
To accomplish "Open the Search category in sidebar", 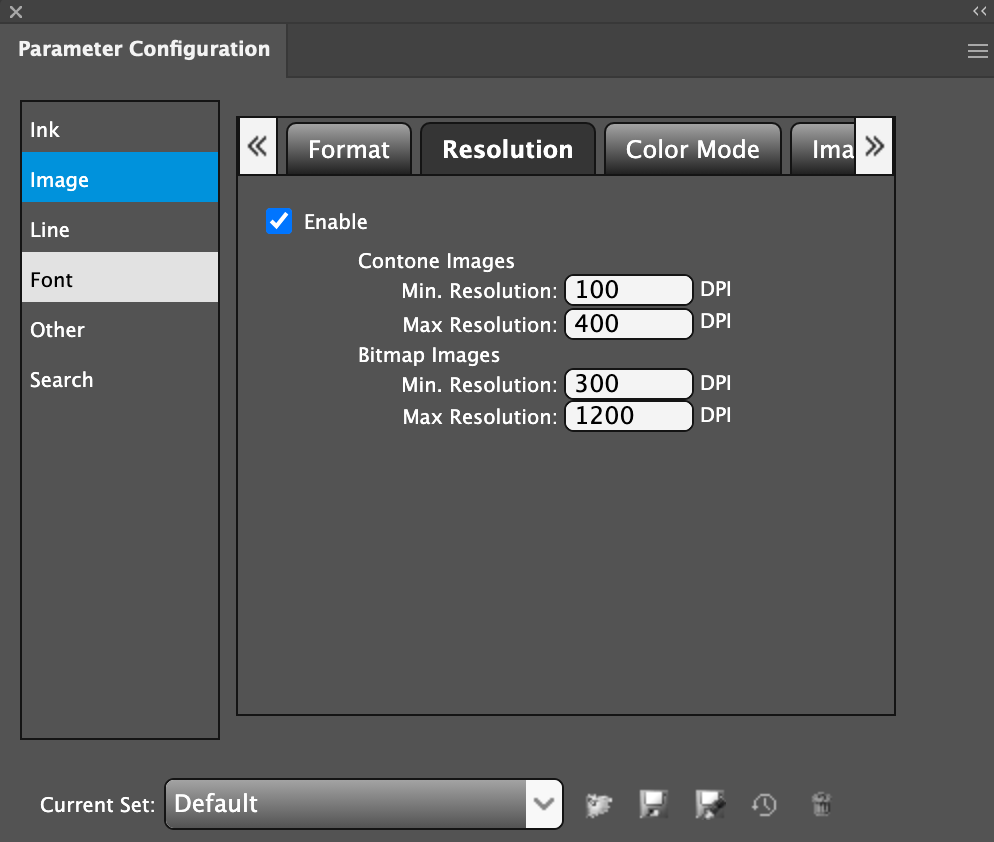I will (x=120, y=380).
